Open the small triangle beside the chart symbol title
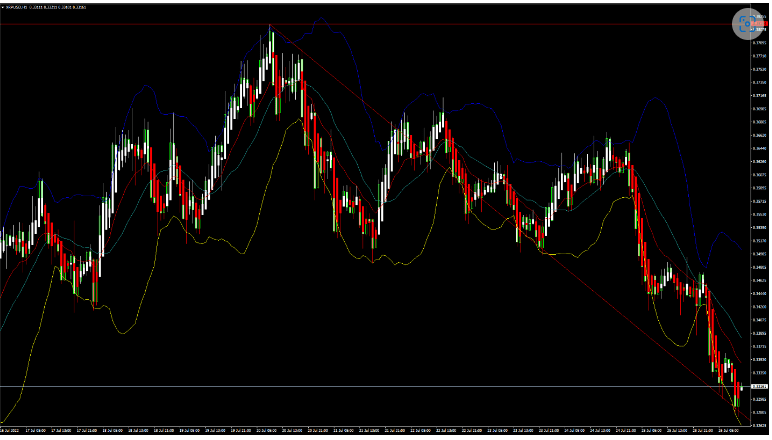The height and width of the screenshot is (440, 772). coord(2,7)
